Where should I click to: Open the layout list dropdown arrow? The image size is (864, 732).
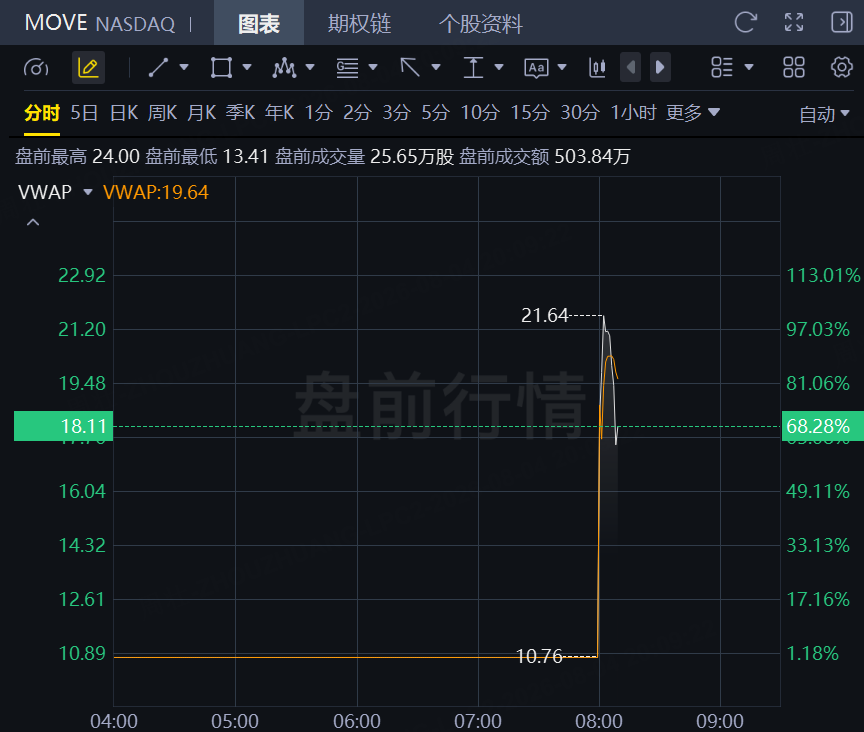tap(749, 67)
